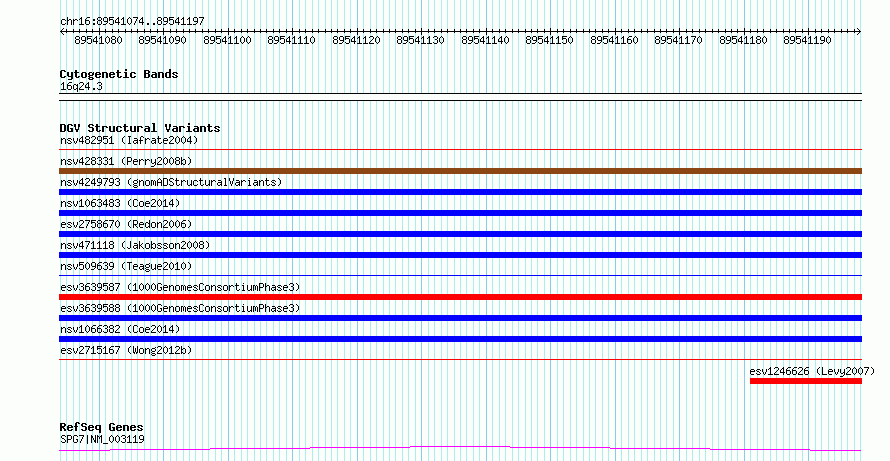Click the red esv3639587 variant bar

click(460, 297)
